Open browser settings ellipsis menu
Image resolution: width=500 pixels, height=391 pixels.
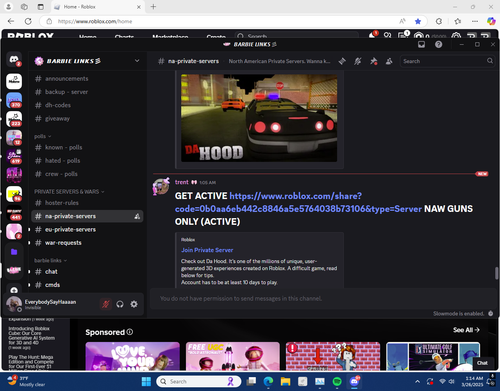475,21
